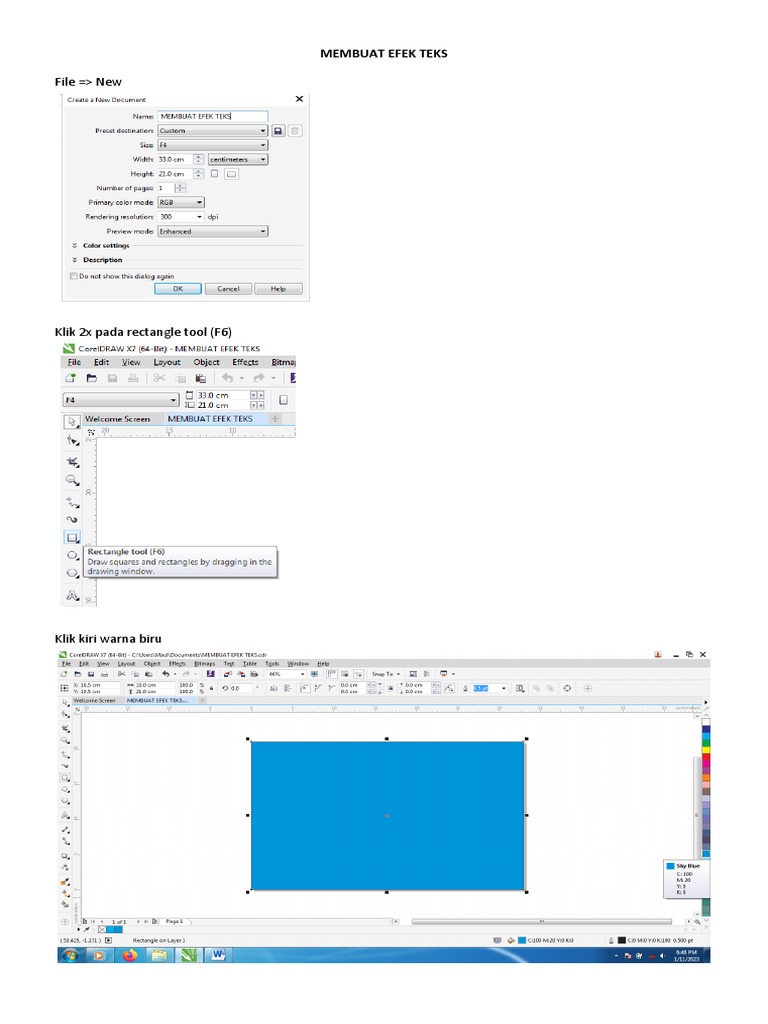
Task: Select the Shape tool in middle window toolbox
Action: [72, 441]
